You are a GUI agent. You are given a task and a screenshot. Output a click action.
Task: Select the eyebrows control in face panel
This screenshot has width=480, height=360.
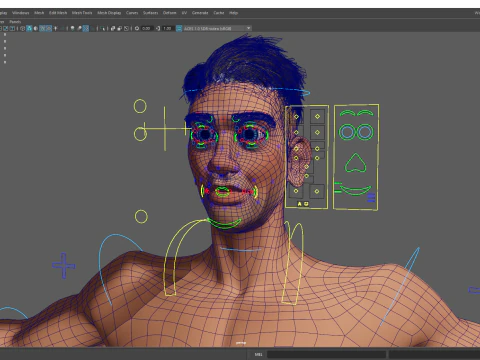(x=356, y=113)
